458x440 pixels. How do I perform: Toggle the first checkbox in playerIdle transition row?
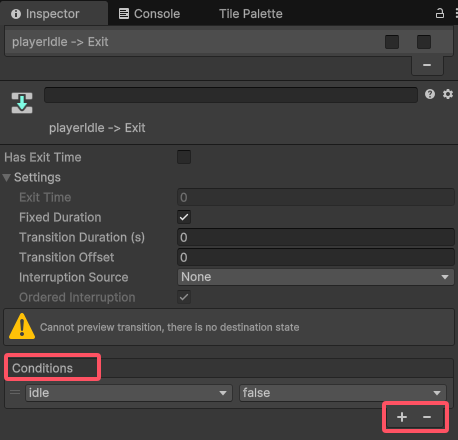click(x=392, y=42)
